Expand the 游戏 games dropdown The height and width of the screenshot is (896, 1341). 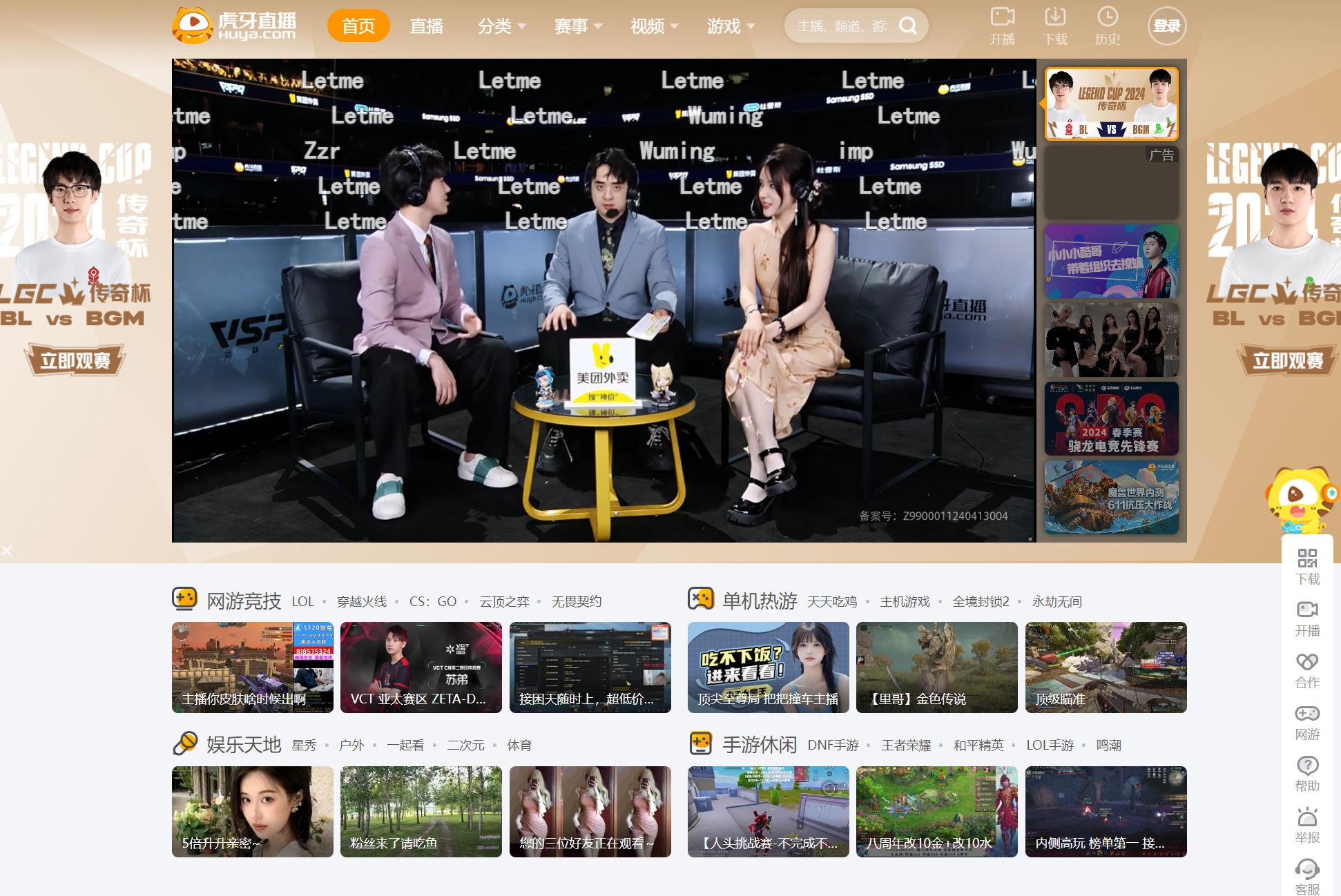(731, 26)
